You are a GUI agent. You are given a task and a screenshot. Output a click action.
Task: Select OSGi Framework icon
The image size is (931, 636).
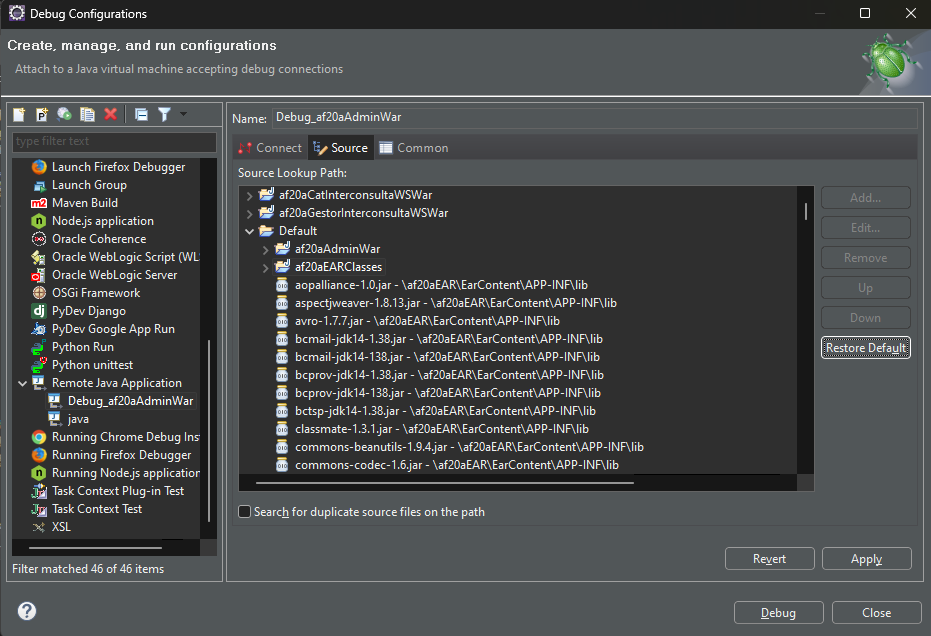pos(39,293)
